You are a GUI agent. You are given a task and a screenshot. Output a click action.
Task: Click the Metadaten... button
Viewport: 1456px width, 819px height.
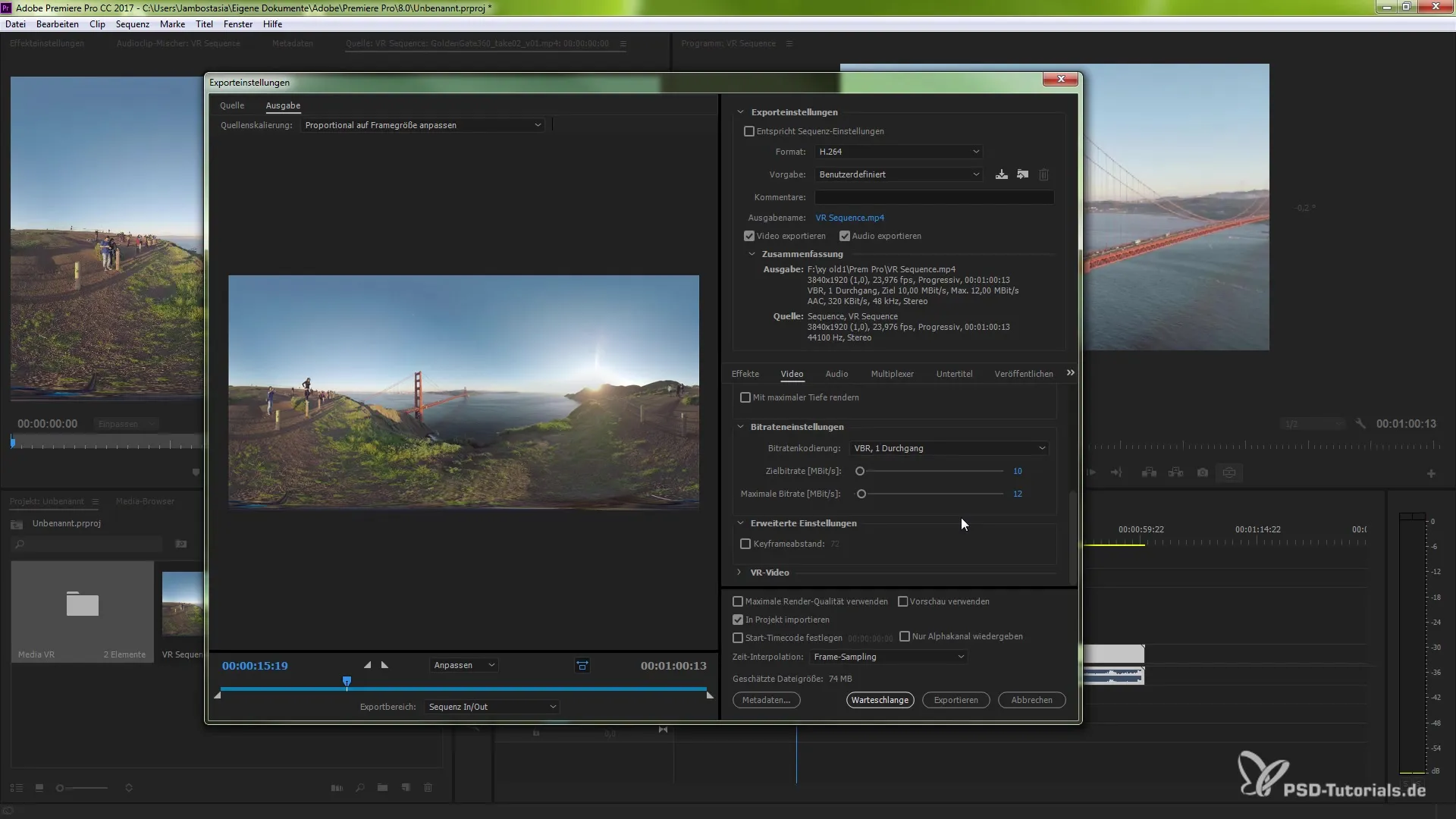(x=766, y=700)
